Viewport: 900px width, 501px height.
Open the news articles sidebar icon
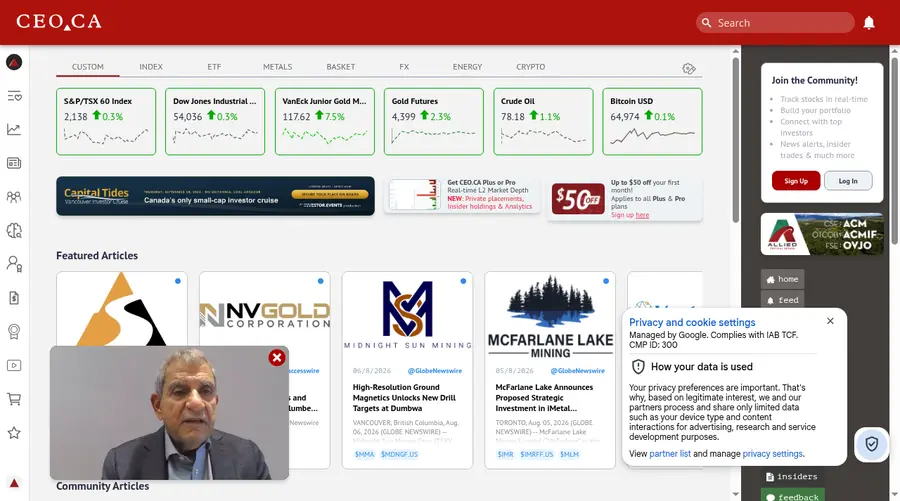pos(14,164)
